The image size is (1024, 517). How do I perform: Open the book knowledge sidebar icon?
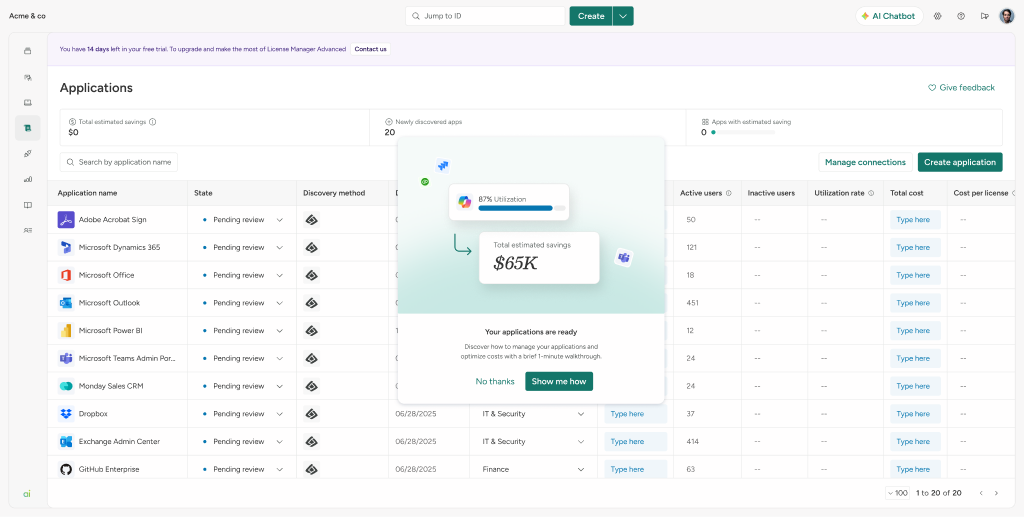(x=27, y=205)
